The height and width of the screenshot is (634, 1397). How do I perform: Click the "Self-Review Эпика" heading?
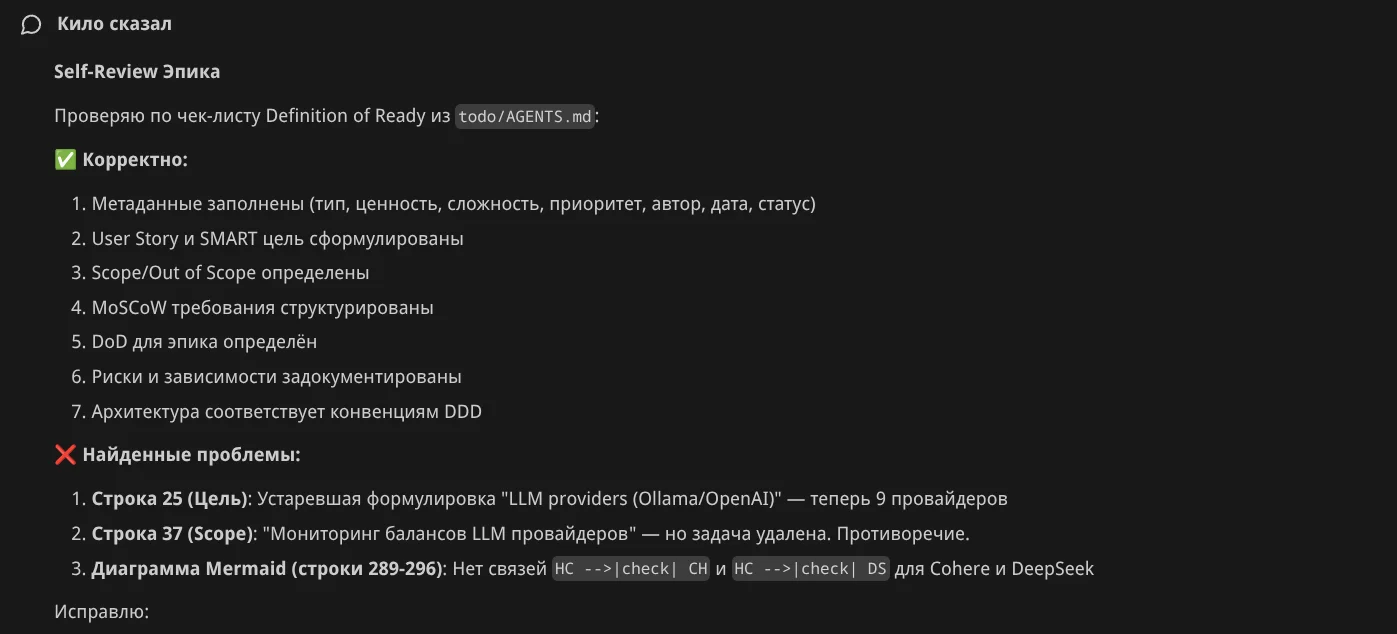point(137,72)
